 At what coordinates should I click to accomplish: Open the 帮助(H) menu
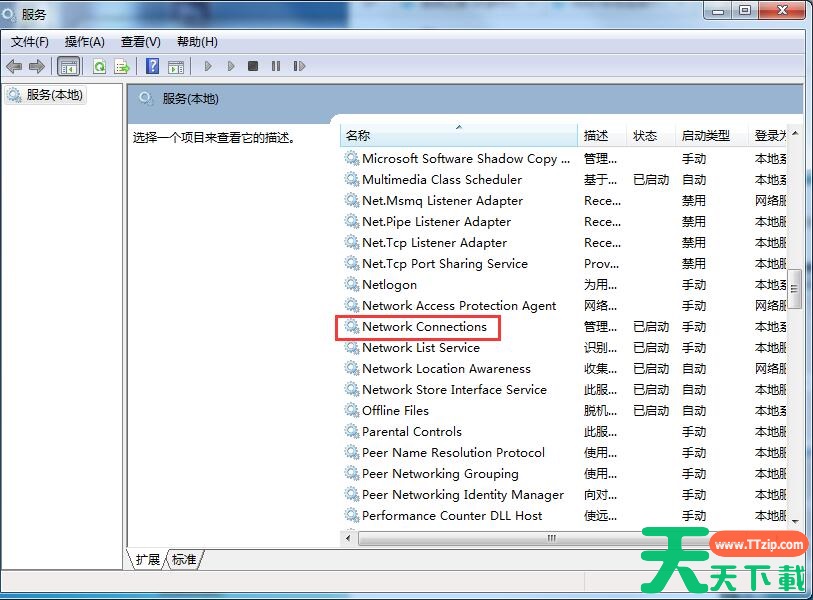point(197,42)
